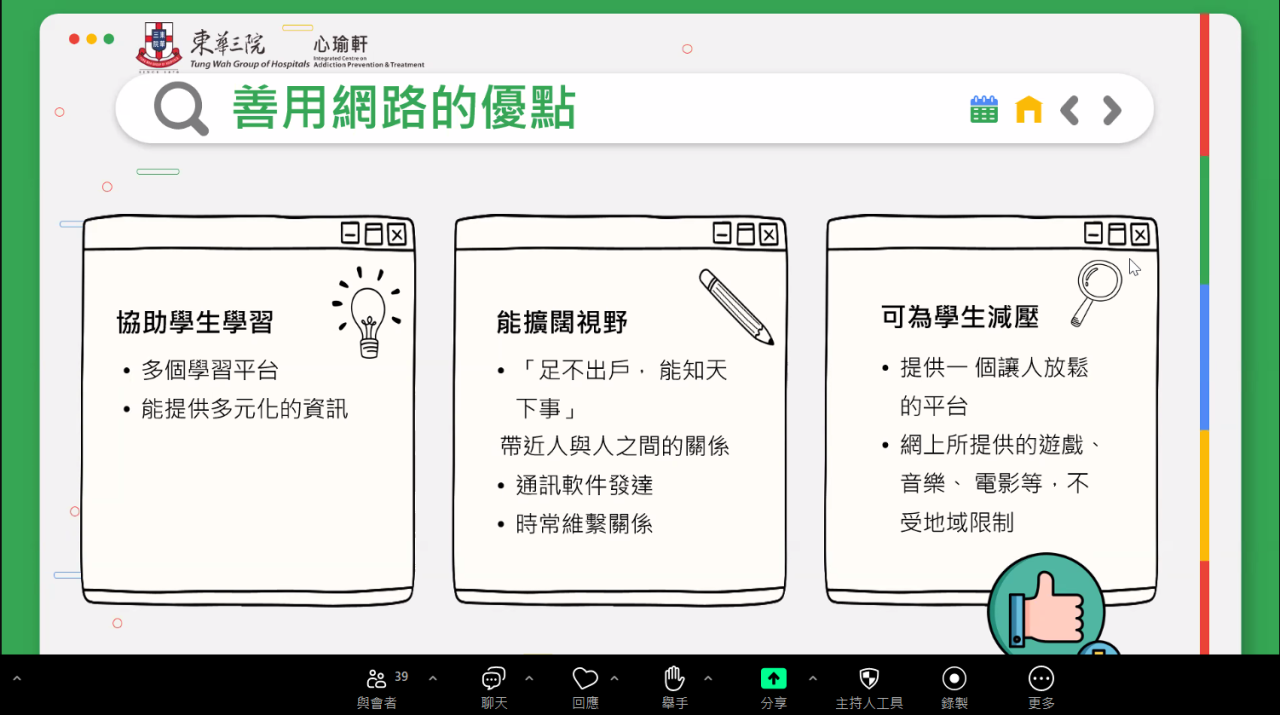This screenshot has height=715, width=1280.
Task: Open the chat (聊天) panel
Action: click(x=494, y=680)
